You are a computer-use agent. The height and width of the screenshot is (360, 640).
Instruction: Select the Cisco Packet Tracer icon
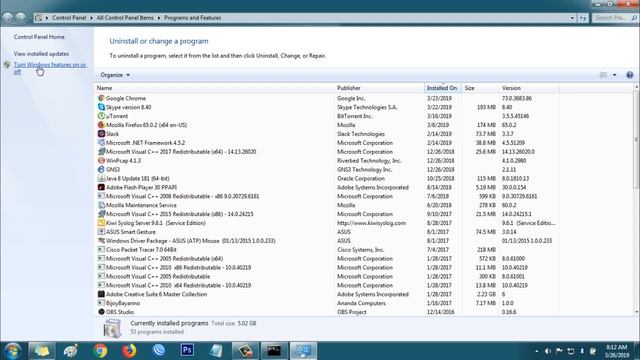tap(101, 249)
